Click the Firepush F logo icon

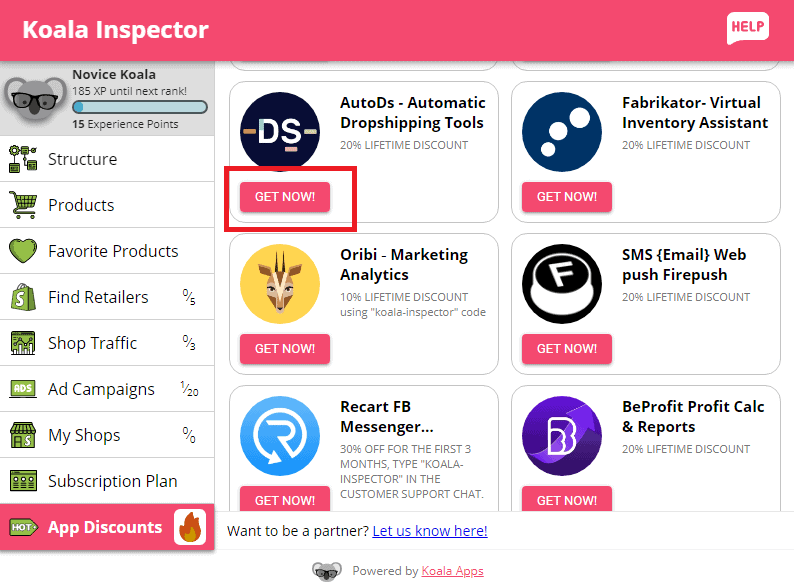[x=562, y=284]
